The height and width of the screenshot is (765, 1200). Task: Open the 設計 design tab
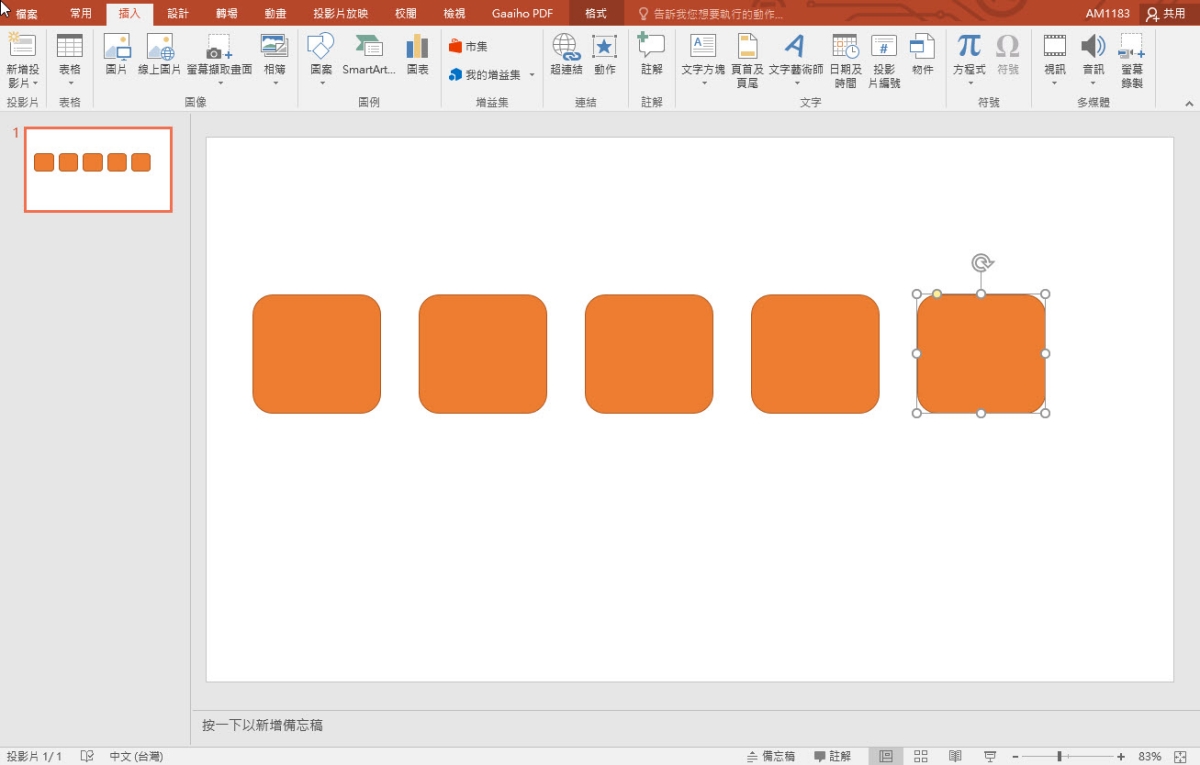178,13
